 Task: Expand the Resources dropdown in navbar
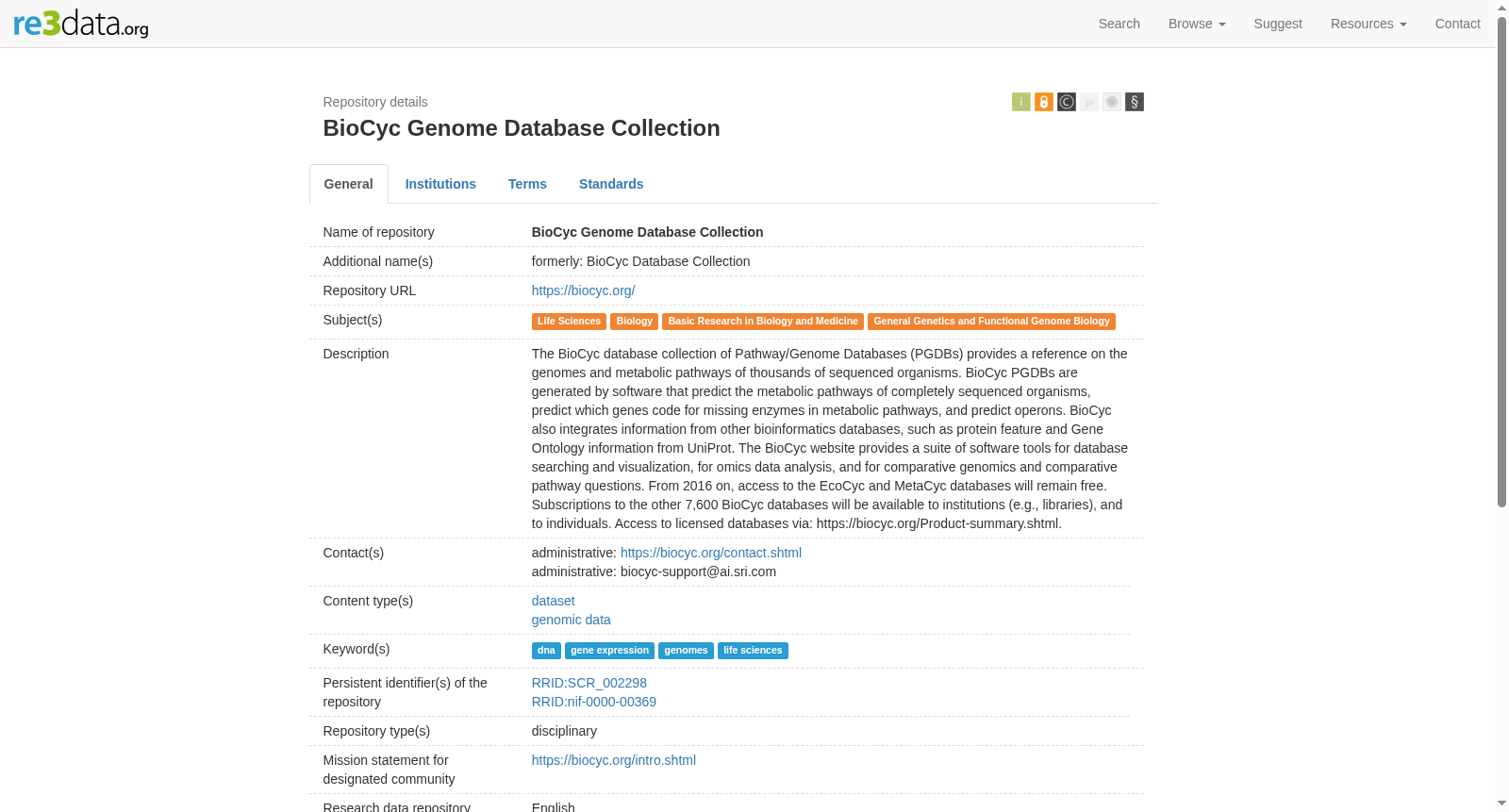[1368, 24]
